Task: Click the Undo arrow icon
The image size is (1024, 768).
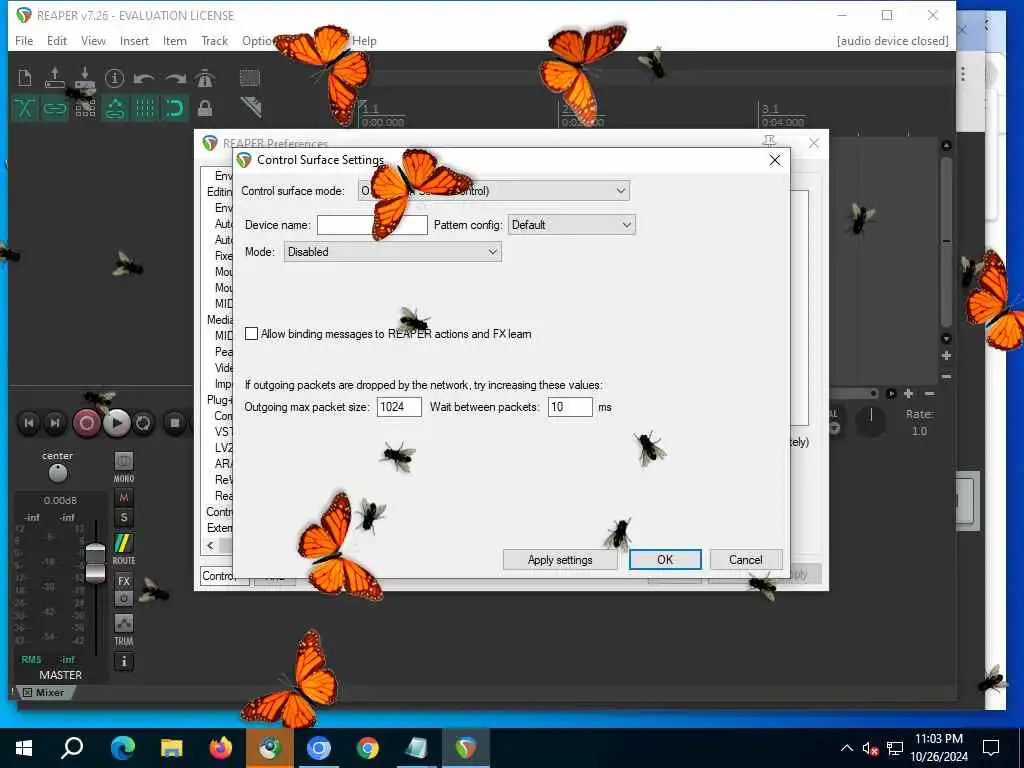Action: (x=144, y=78)
